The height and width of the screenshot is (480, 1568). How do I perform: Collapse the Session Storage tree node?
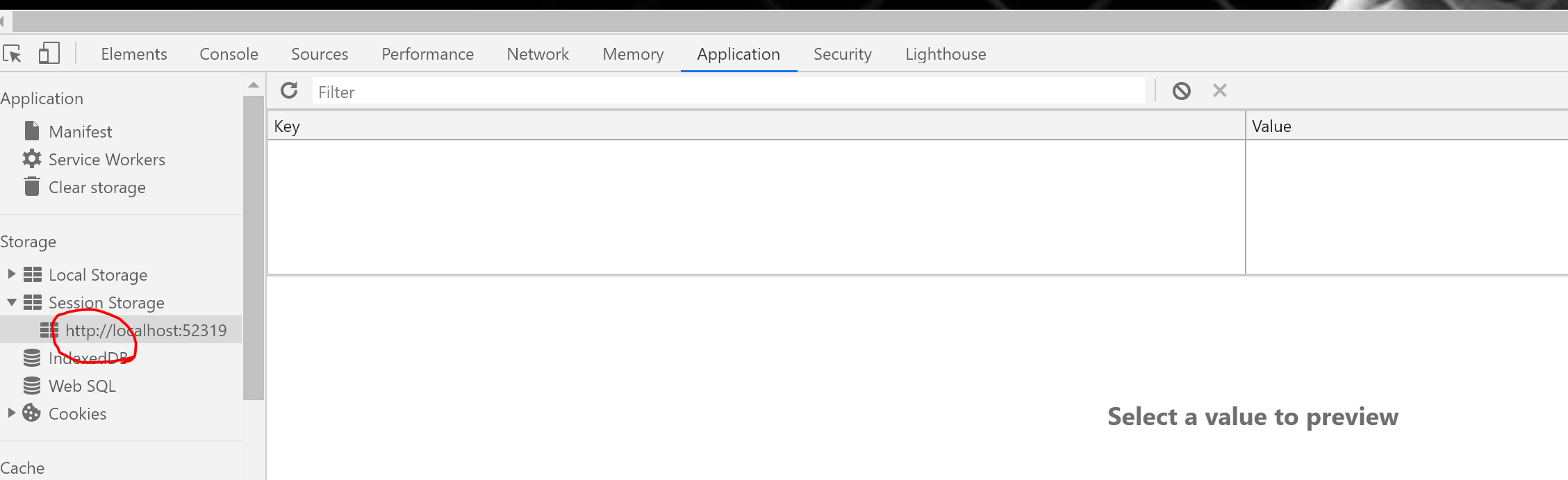pos(11,302)
